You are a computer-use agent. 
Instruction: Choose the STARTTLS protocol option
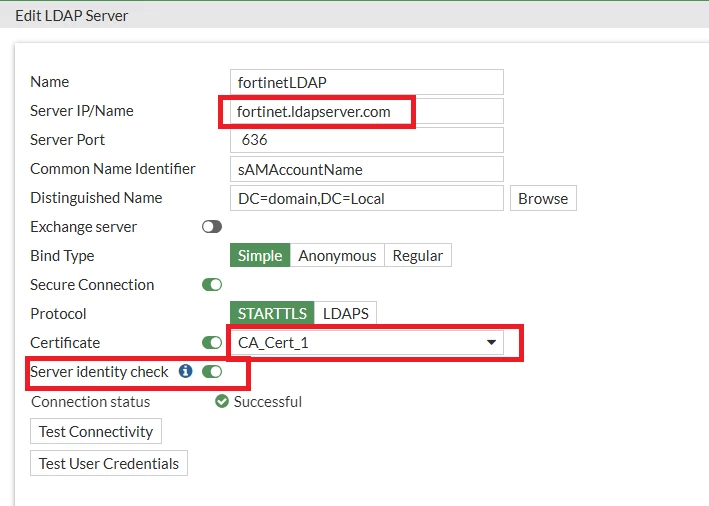pos(272,313)
